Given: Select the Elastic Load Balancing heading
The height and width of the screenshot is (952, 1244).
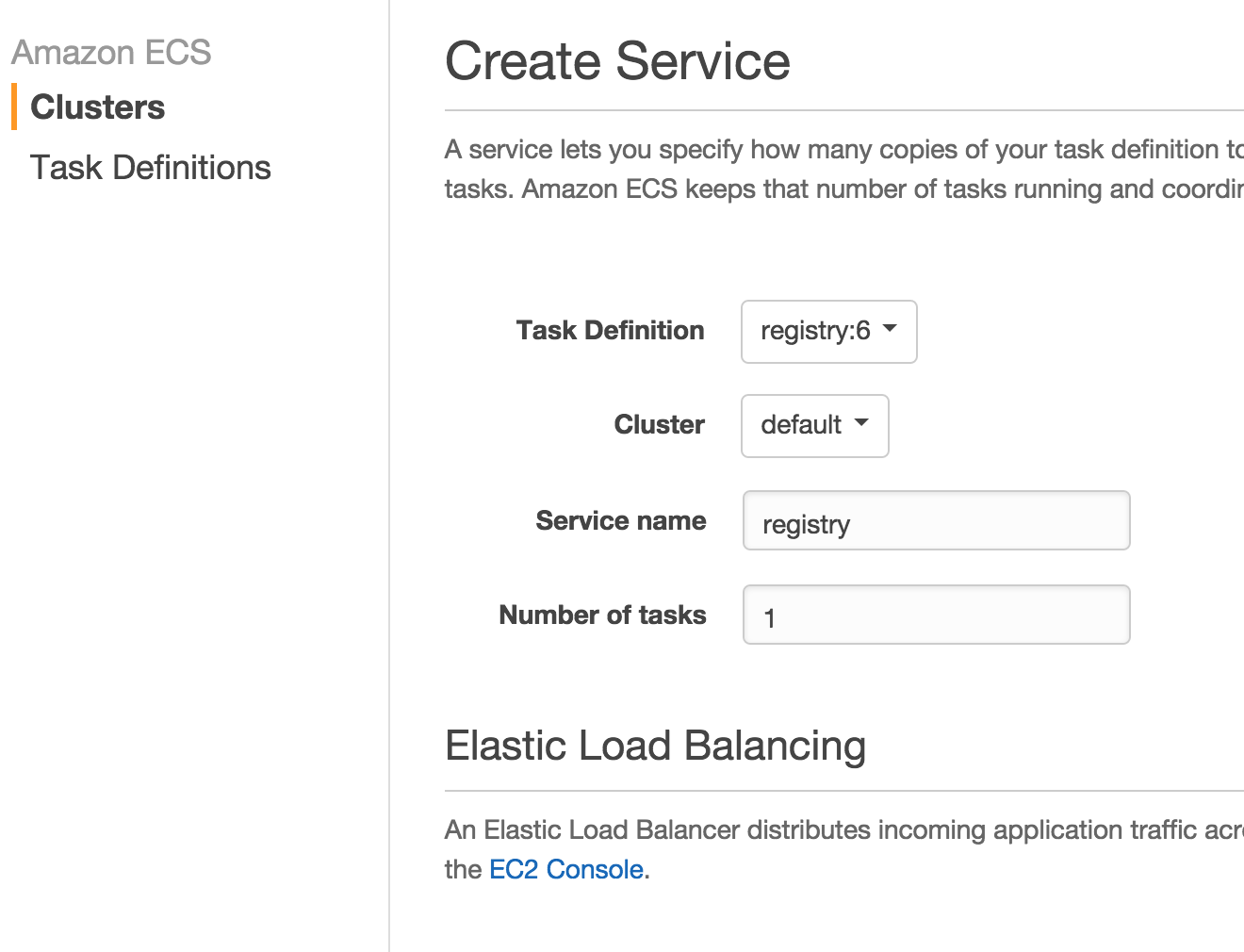Looking at the screenshot, I should tap(655, 746).
